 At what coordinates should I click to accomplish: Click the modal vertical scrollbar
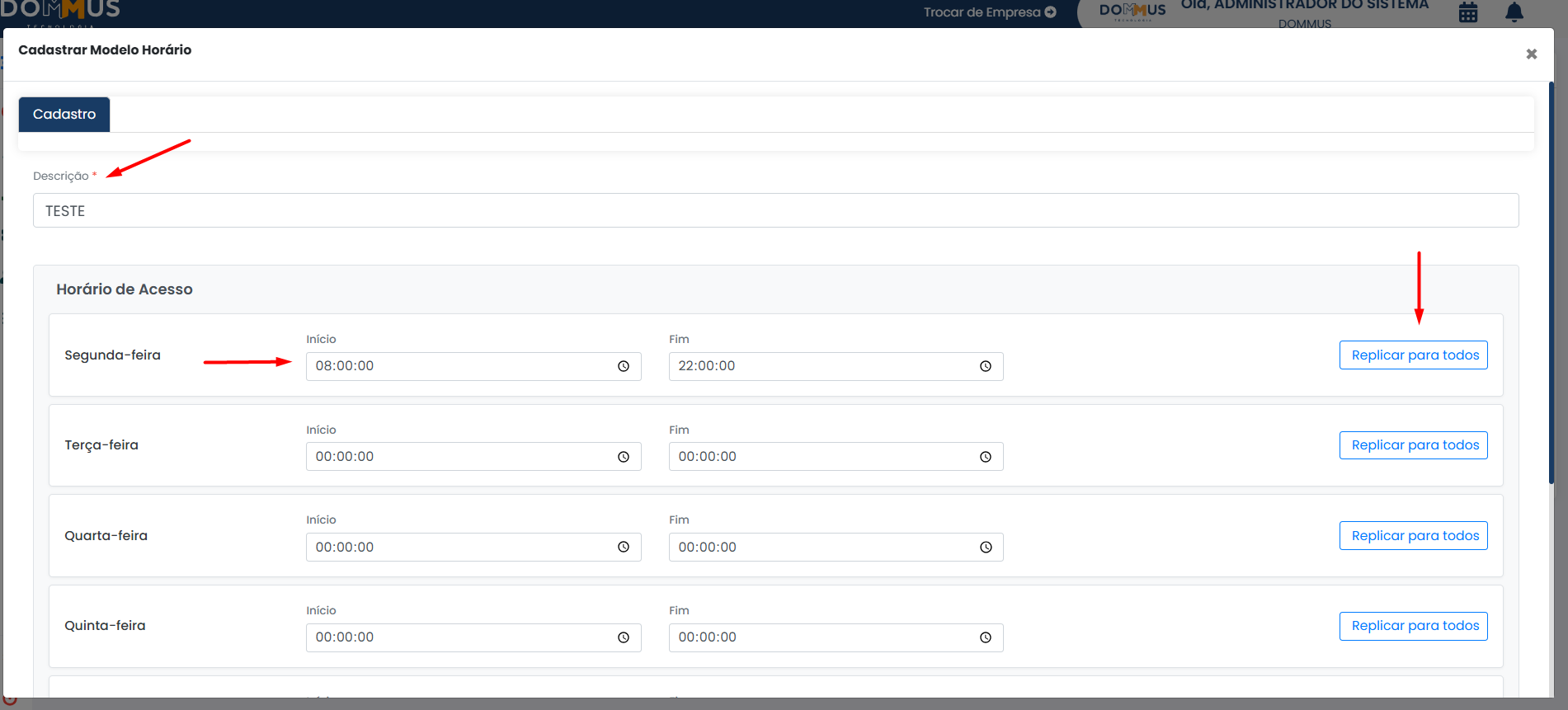[1552, 280]
